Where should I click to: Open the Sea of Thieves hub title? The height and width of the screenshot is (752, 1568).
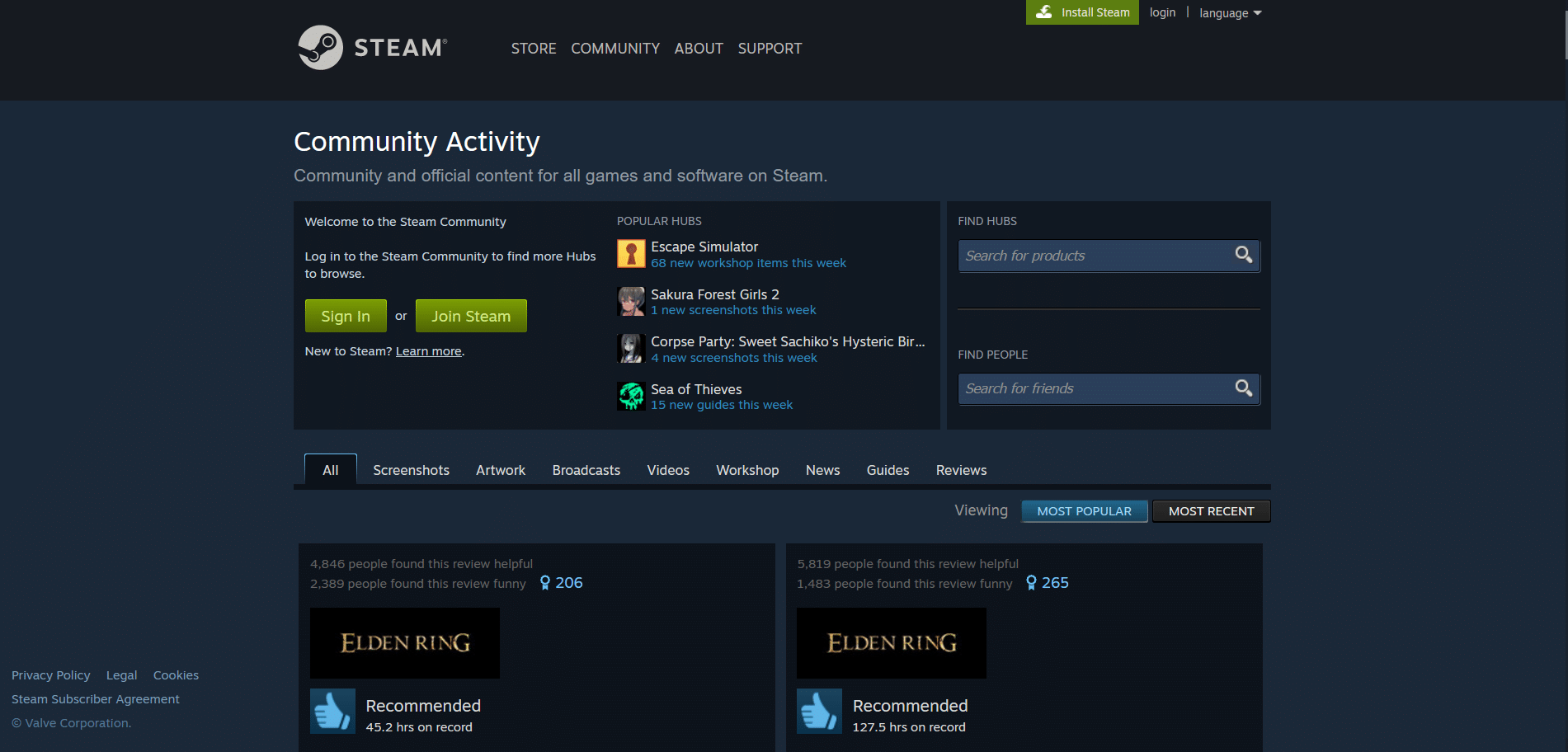[x=696, y=389]
